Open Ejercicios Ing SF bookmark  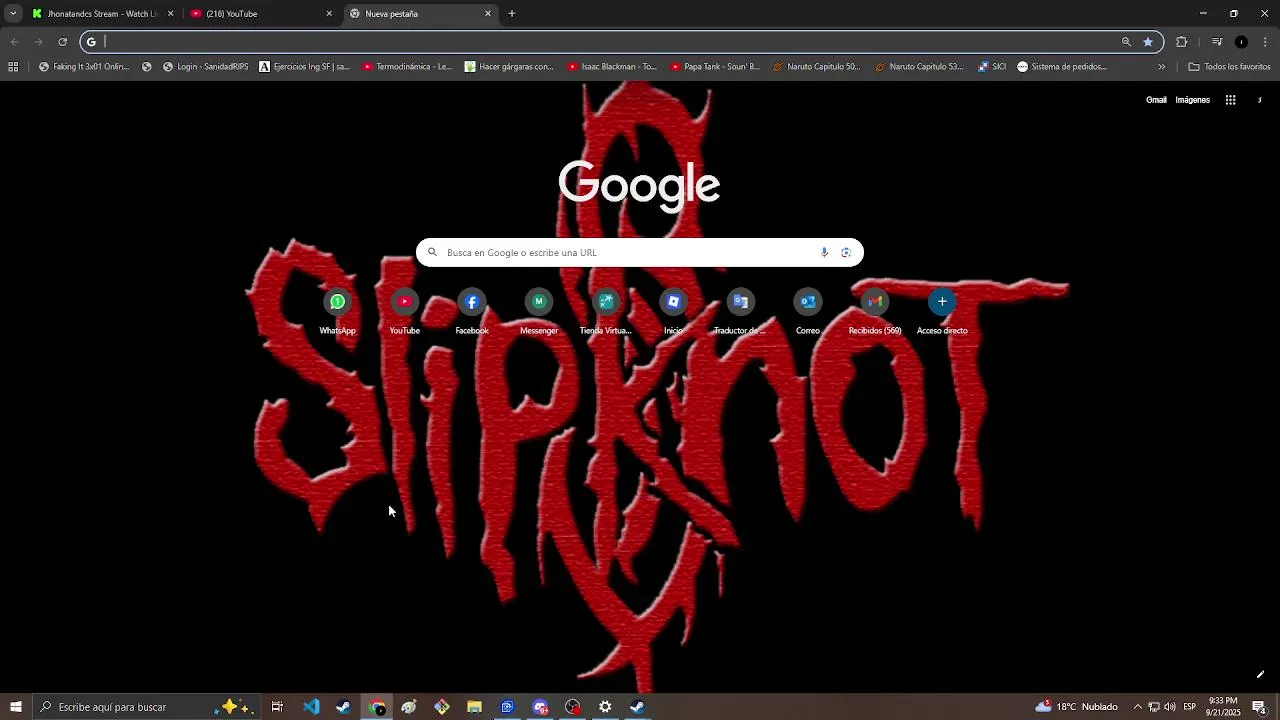coord(304,67)
